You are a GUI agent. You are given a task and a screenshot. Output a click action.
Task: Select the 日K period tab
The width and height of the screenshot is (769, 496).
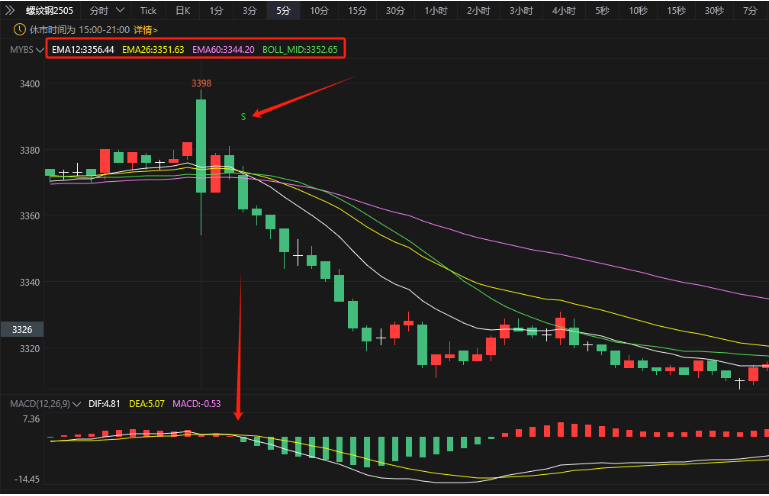(182, 11)
